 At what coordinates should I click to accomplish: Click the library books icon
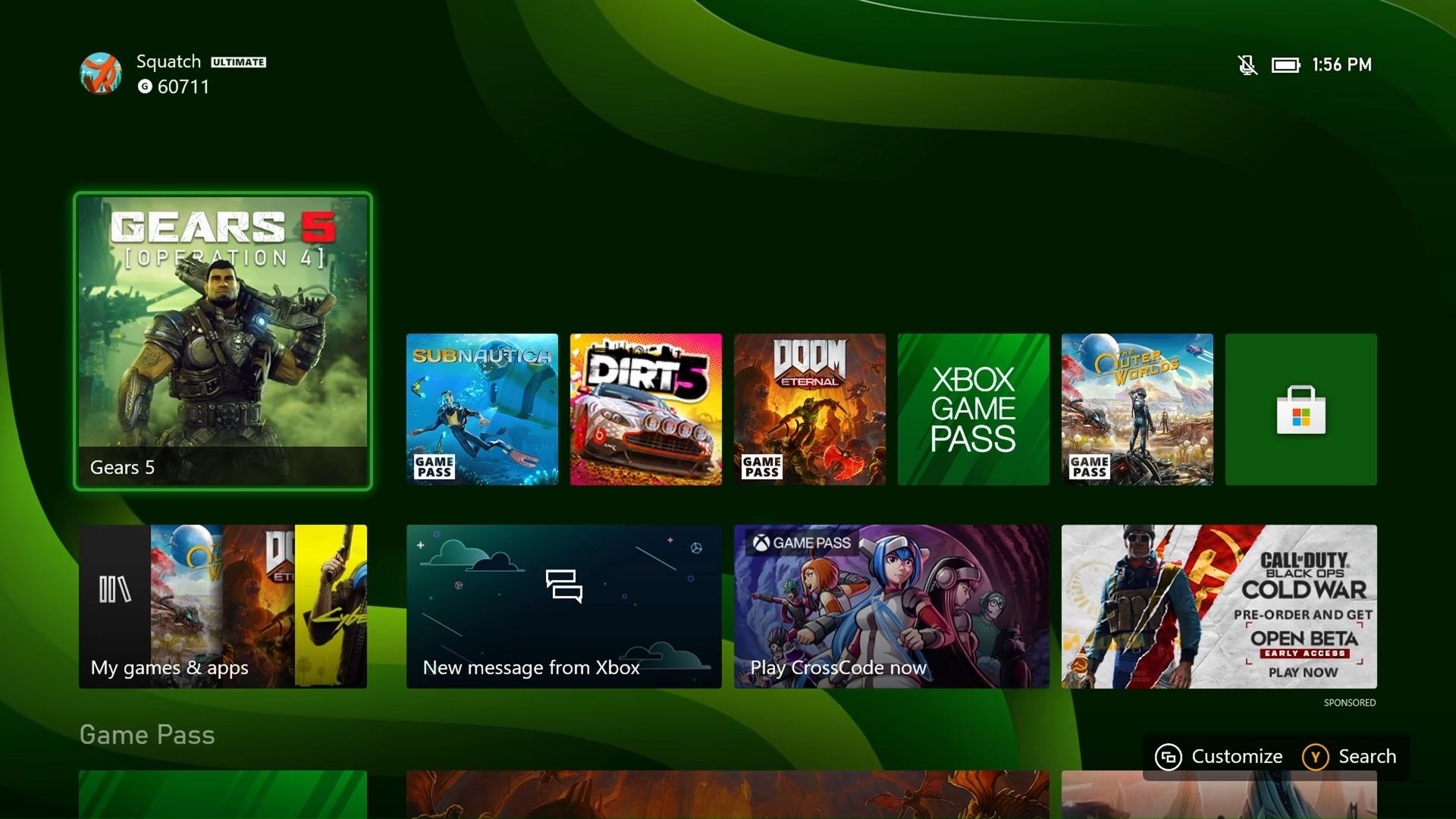(x=115, y=589)
